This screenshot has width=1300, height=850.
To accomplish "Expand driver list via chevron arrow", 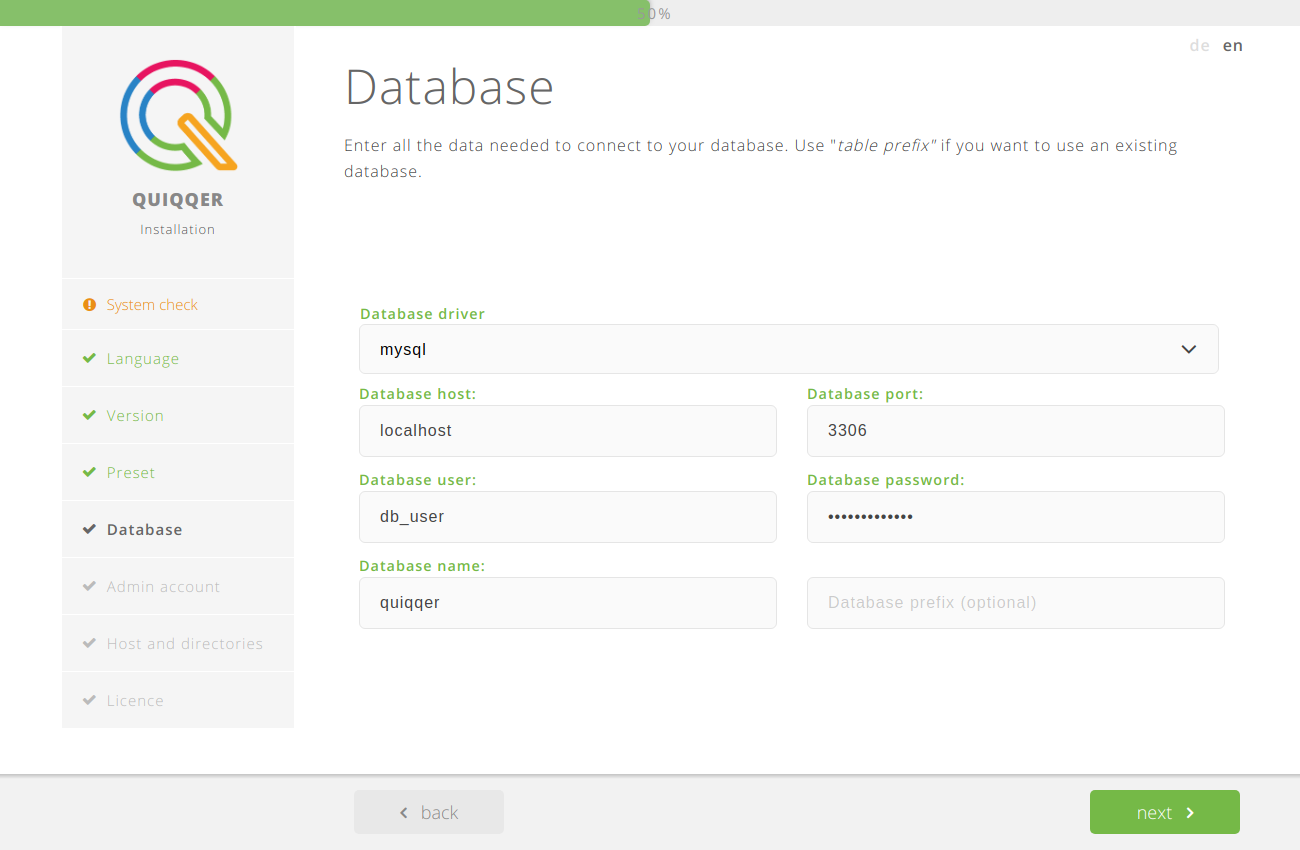I will pyautogui.click(x=1188, y=349).
